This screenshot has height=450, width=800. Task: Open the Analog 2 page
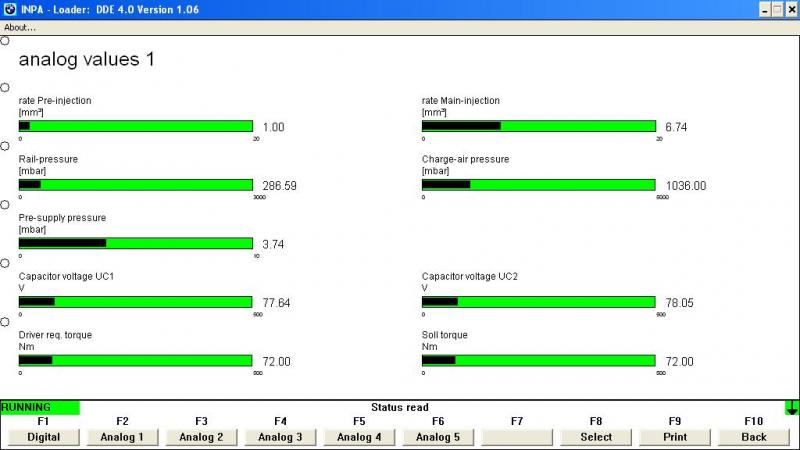point(201,437)
